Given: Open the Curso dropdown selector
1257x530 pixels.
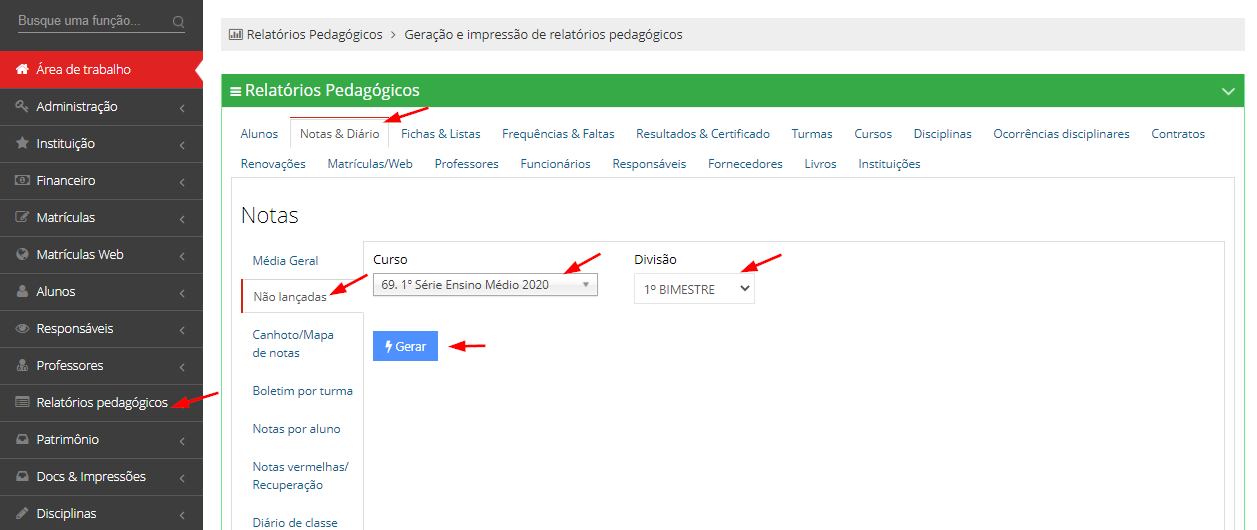Looking at the screenshot, I should coord(485,285).
